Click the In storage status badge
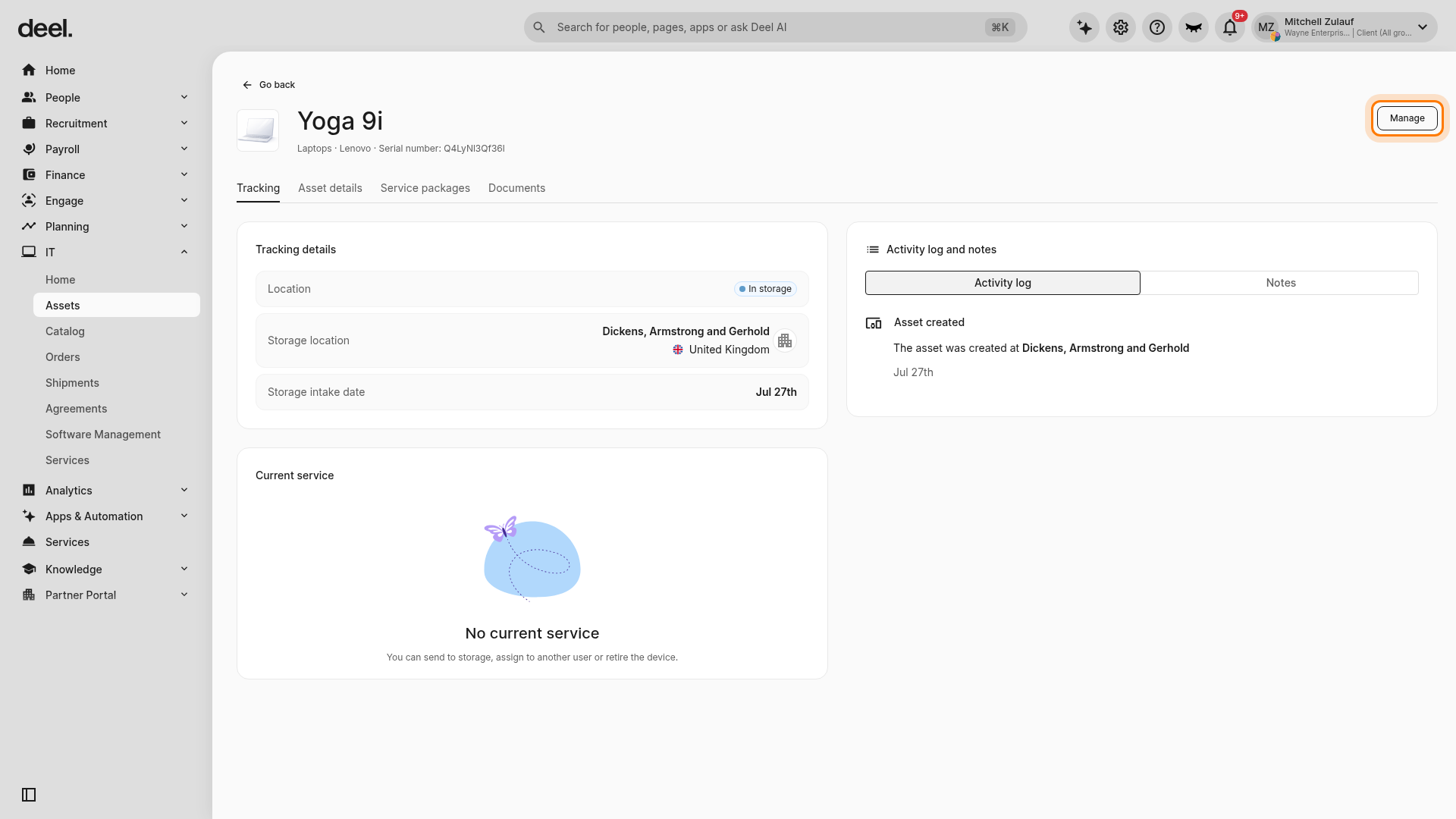Viewport: 1456px width, 819px height. (765, 289)
